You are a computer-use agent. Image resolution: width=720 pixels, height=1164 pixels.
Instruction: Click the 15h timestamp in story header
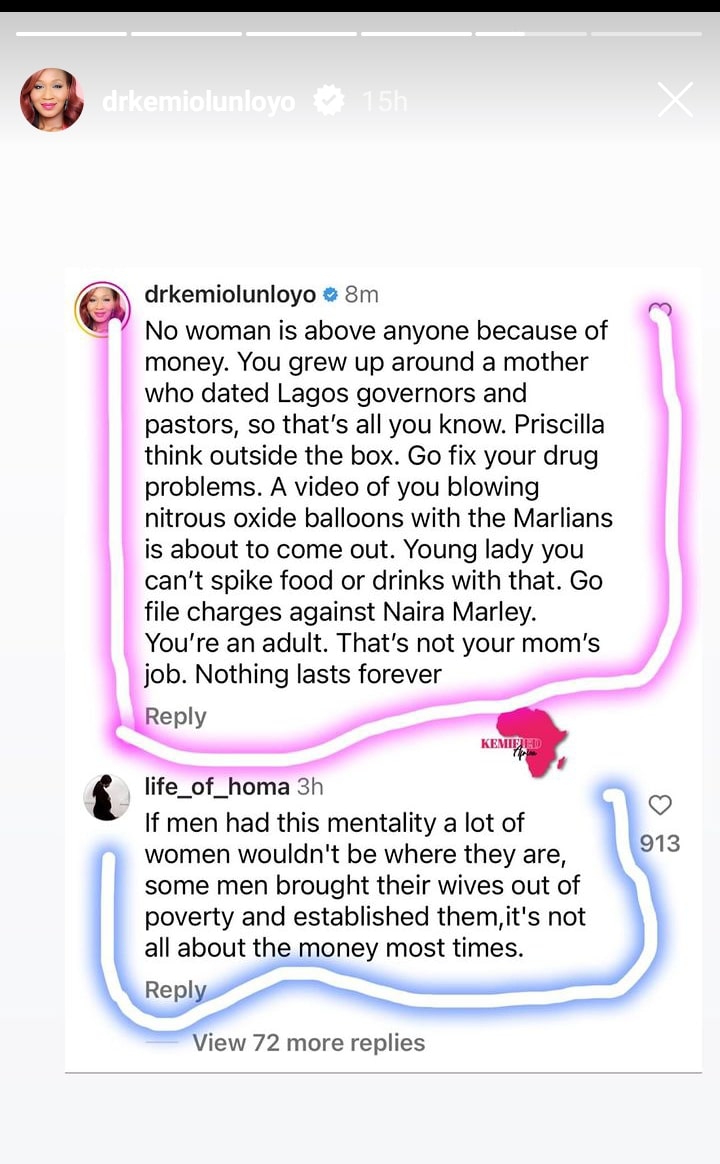point(384,101)
